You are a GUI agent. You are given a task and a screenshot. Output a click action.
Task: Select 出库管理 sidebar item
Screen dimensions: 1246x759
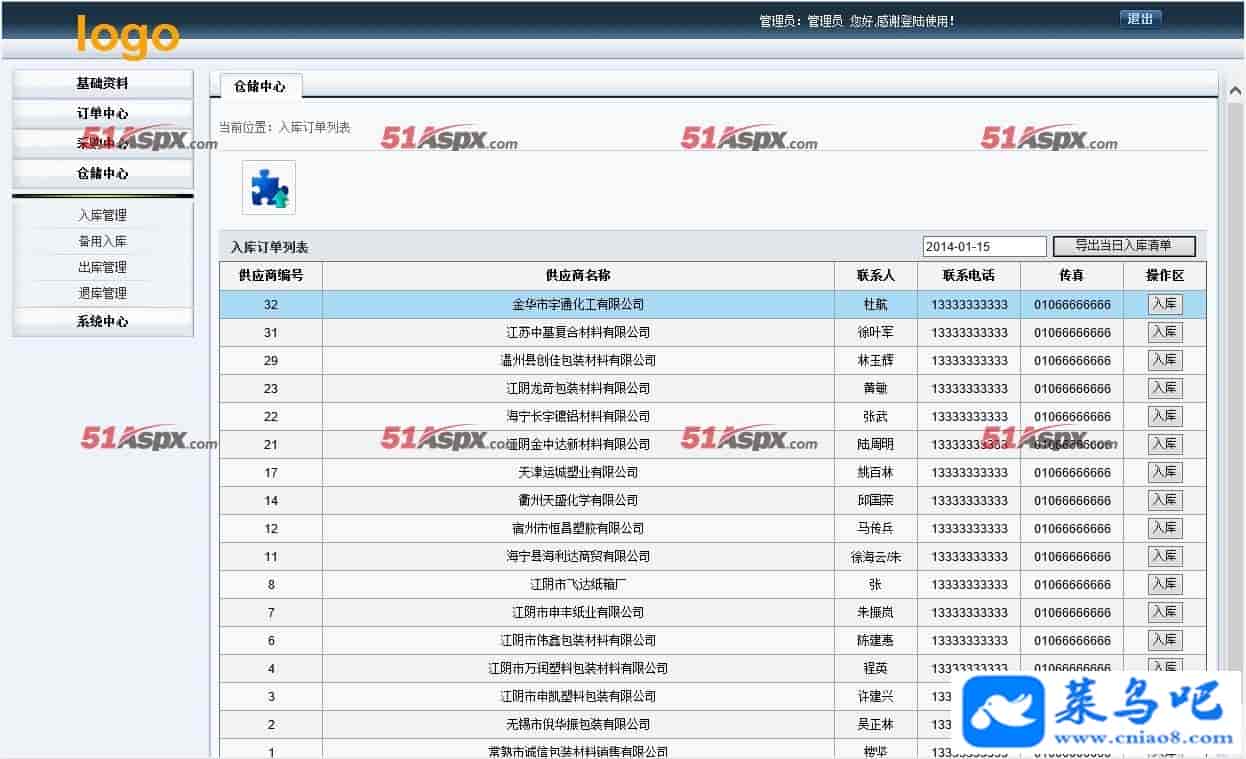tap(102, 267)
